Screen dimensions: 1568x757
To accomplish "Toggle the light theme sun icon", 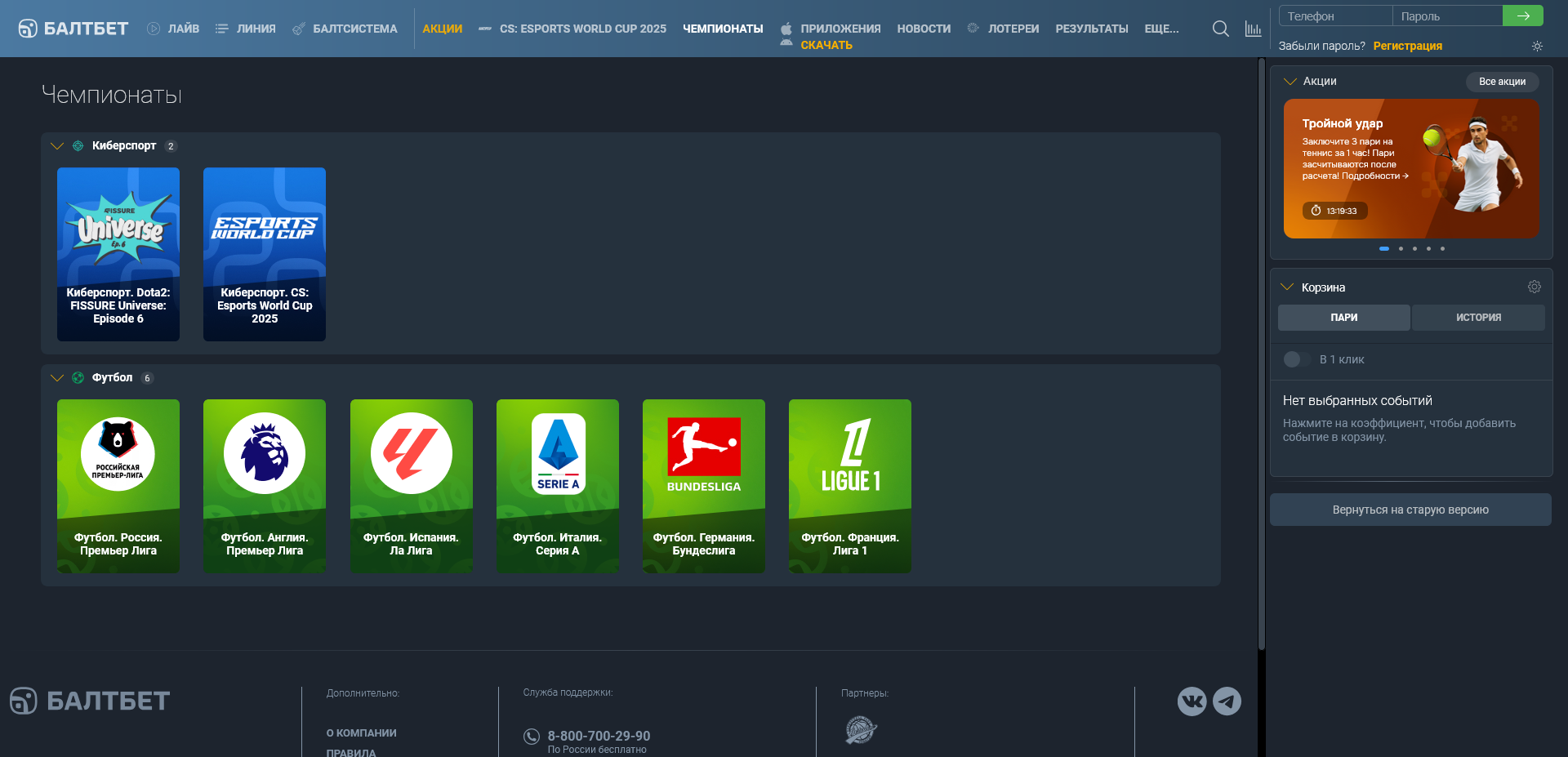I will 1537,47.
